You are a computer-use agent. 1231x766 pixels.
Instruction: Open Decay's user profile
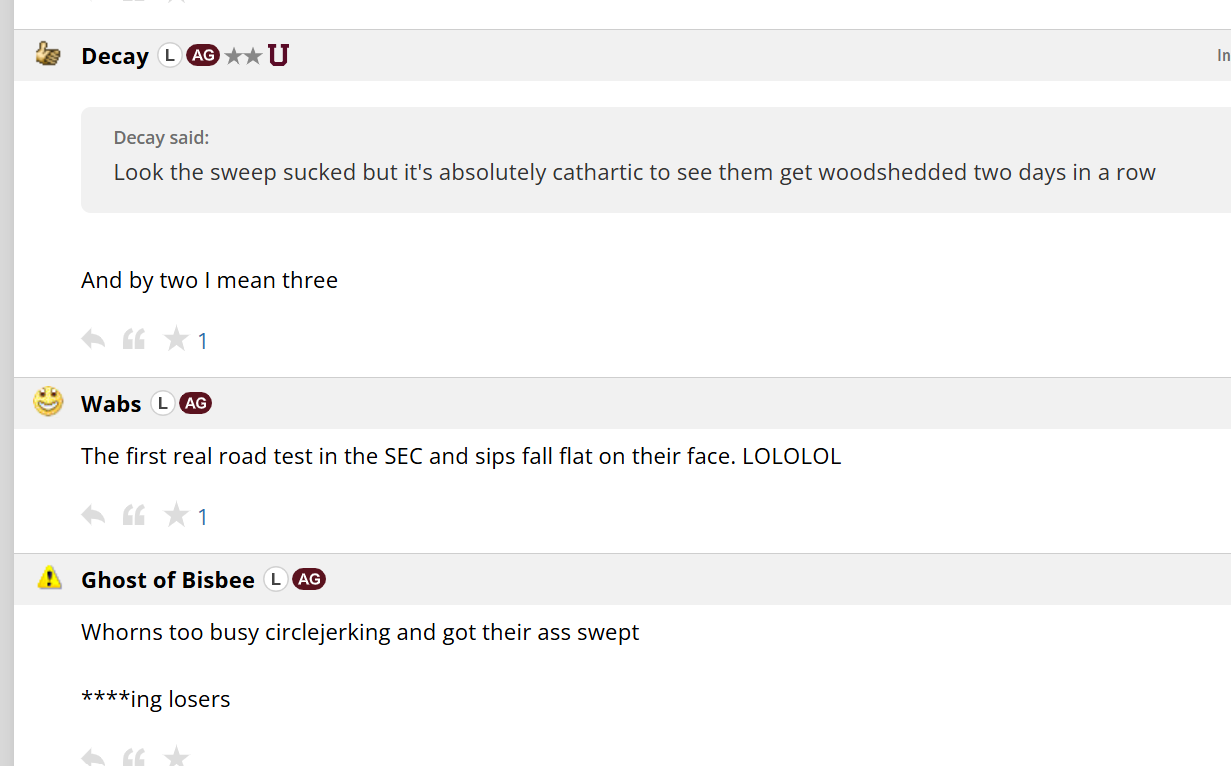tap(115, 56)
